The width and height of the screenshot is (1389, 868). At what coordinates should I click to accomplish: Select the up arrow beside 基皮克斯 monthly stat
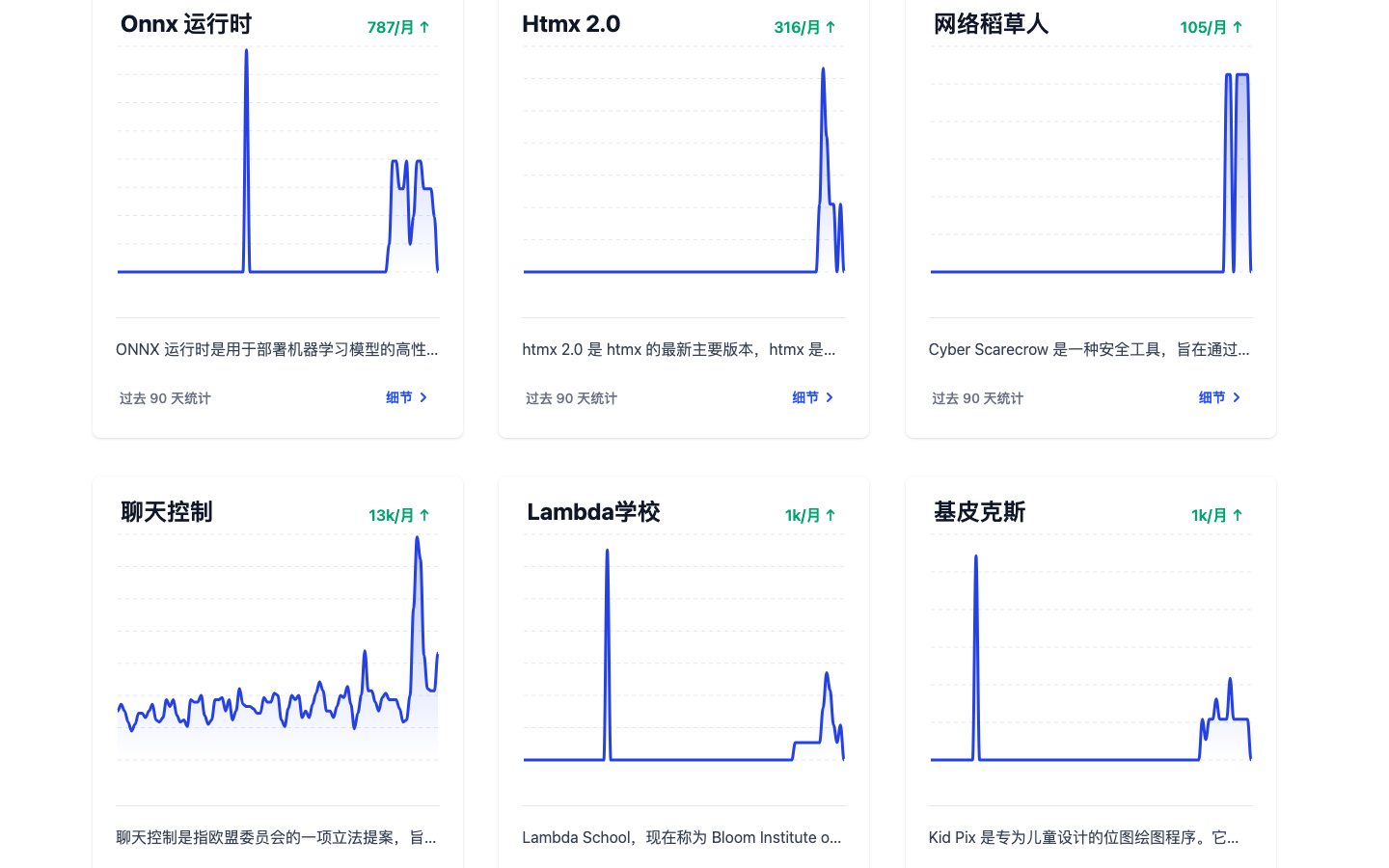click(x=1239, y=515)
